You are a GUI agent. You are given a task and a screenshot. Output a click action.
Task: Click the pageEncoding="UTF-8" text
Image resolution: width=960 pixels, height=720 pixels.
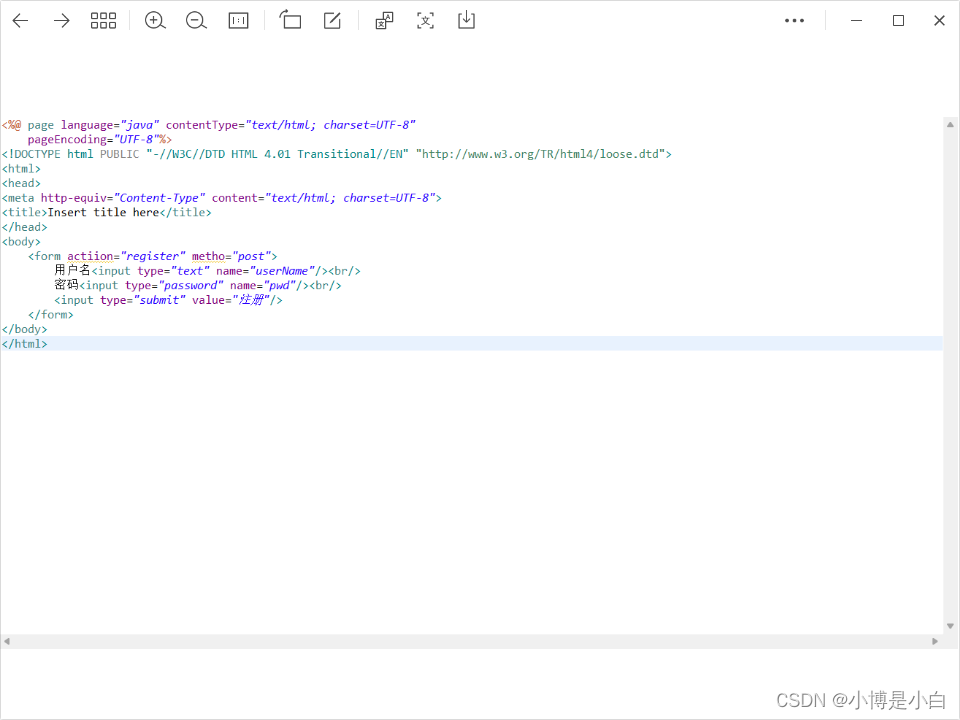[x=93, y=140]
